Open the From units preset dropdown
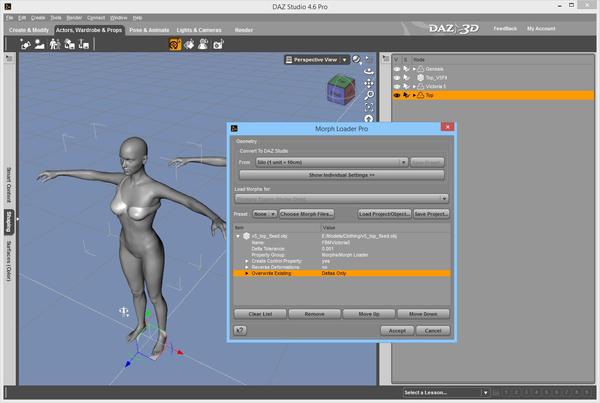 (331, 163)
